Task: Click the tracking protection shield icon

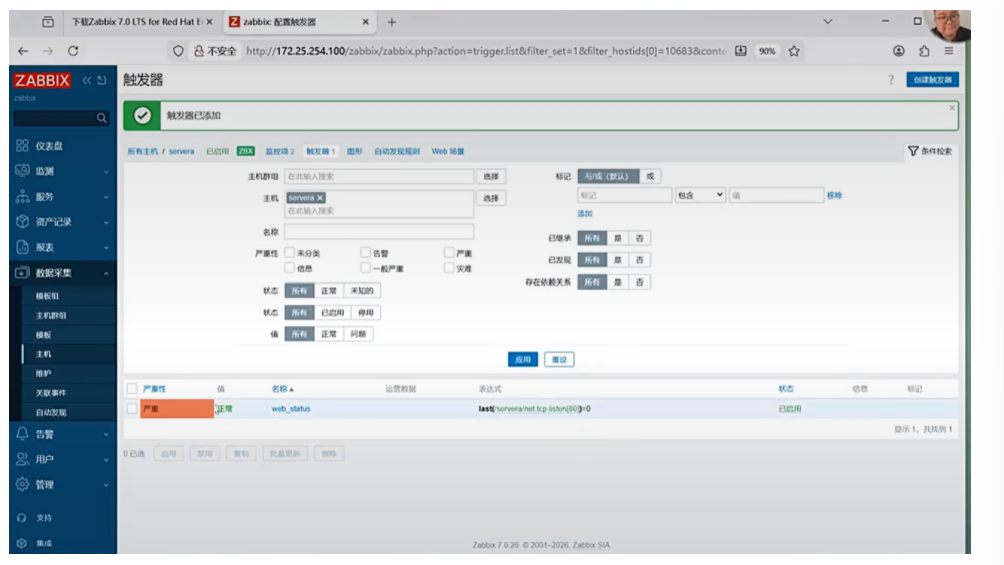Action: pos(178,51)
